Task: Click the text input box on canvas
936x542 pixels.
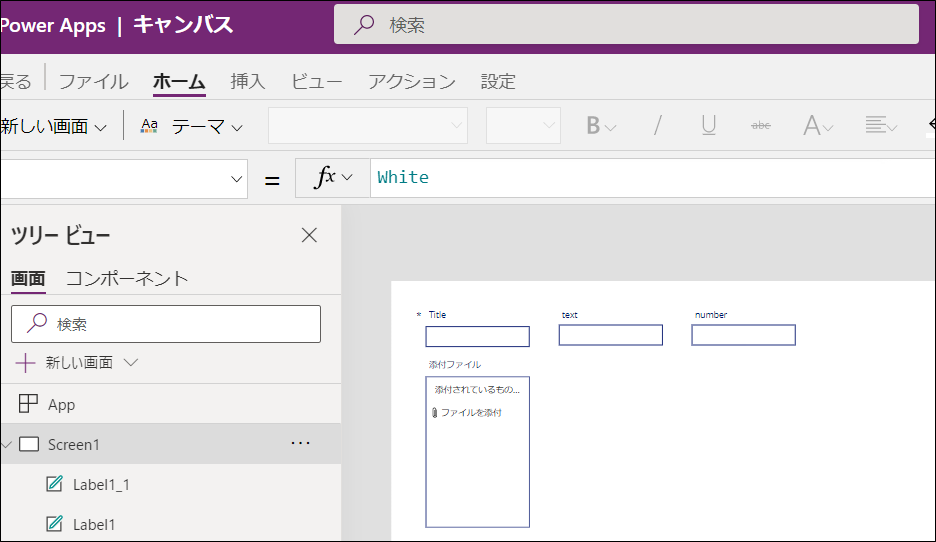Action: point(611,335)
